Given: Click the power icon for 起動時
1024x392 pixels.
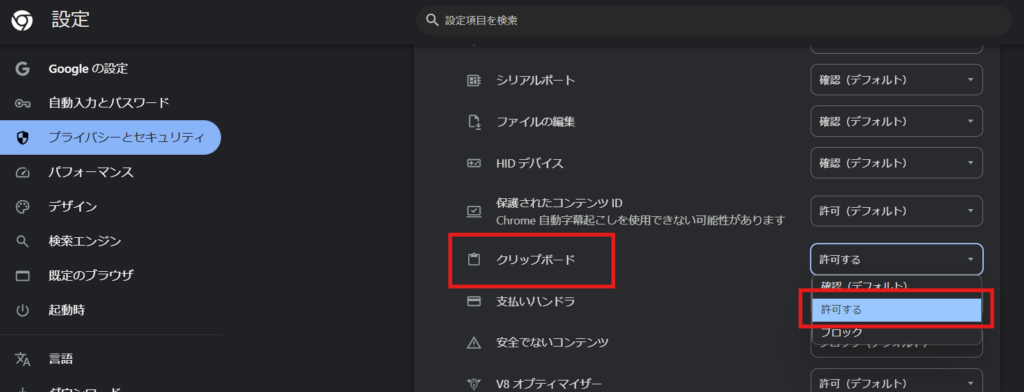Looking at the screenshot, I should 23,310.
